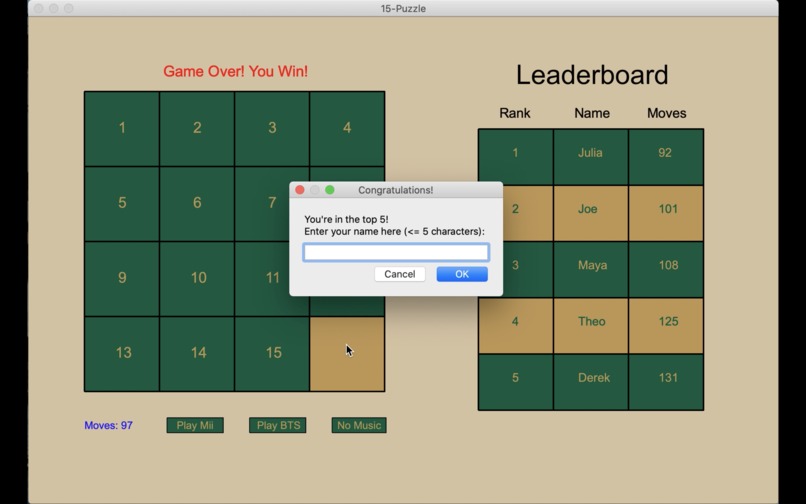Cancel the name entry dialog
Screen dimensions: 806x504
pos(399,274)
